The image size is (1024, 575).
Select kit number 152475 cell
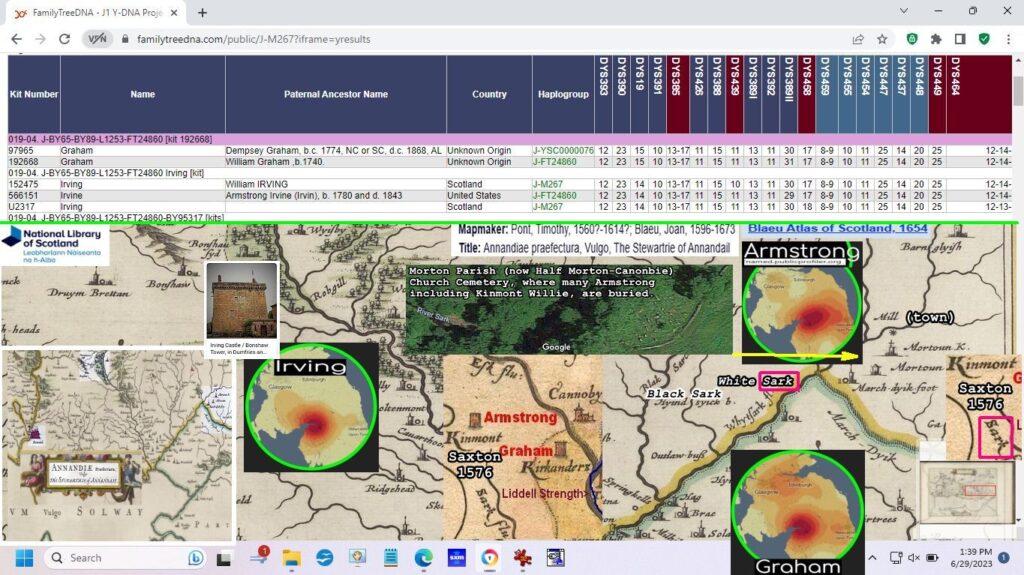coord(34,185)
